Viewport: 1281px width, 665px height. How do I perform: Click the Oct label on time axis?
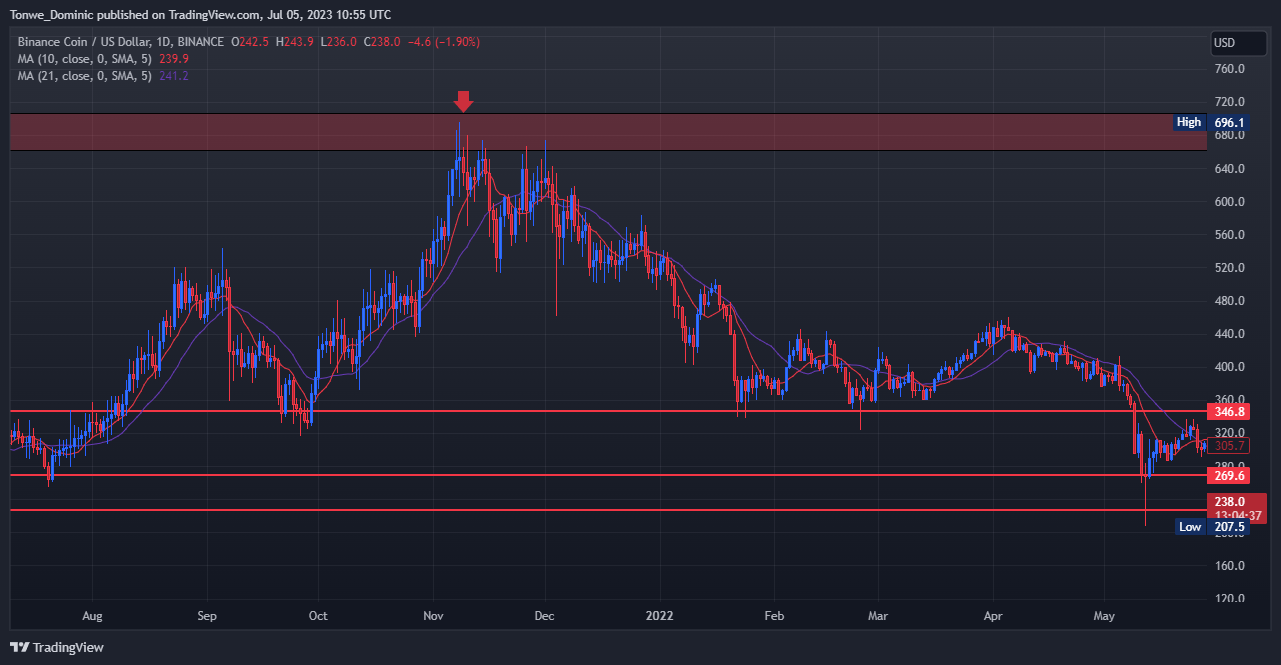pyautogui.click(x=319, y=616)
